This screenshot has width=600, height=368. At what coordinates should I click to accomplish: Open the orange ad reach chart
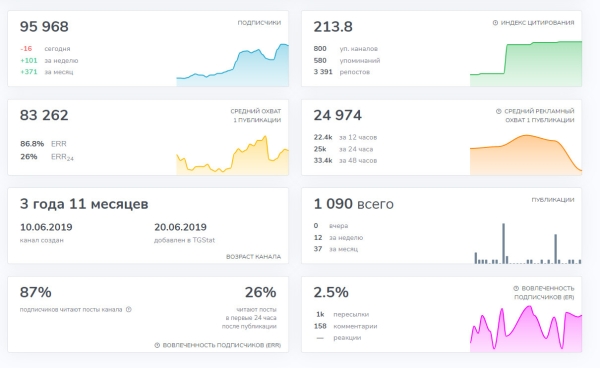[526, 155]
